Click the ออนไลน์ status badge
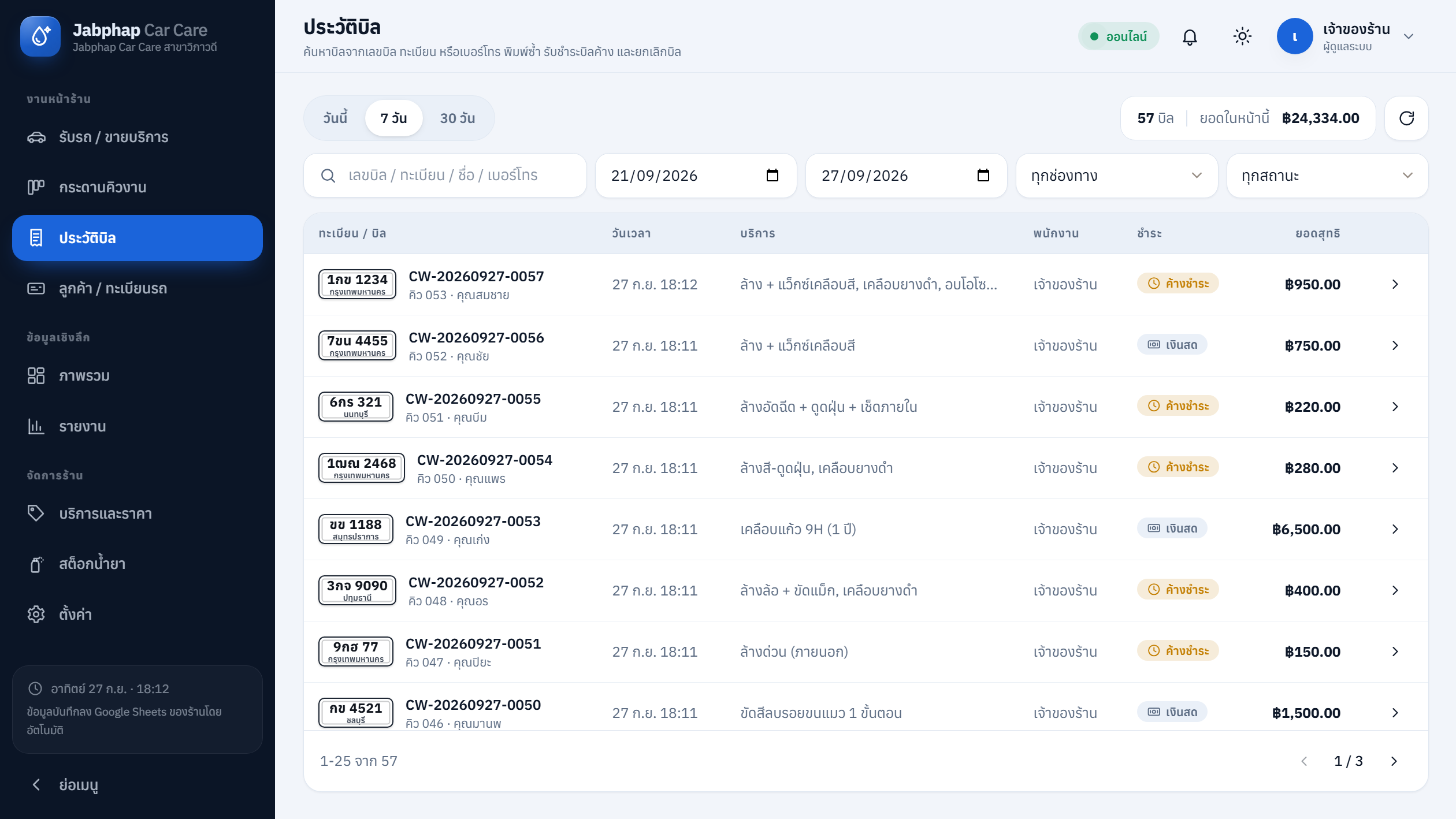 pyautogui.click(x=1118, y=36)
